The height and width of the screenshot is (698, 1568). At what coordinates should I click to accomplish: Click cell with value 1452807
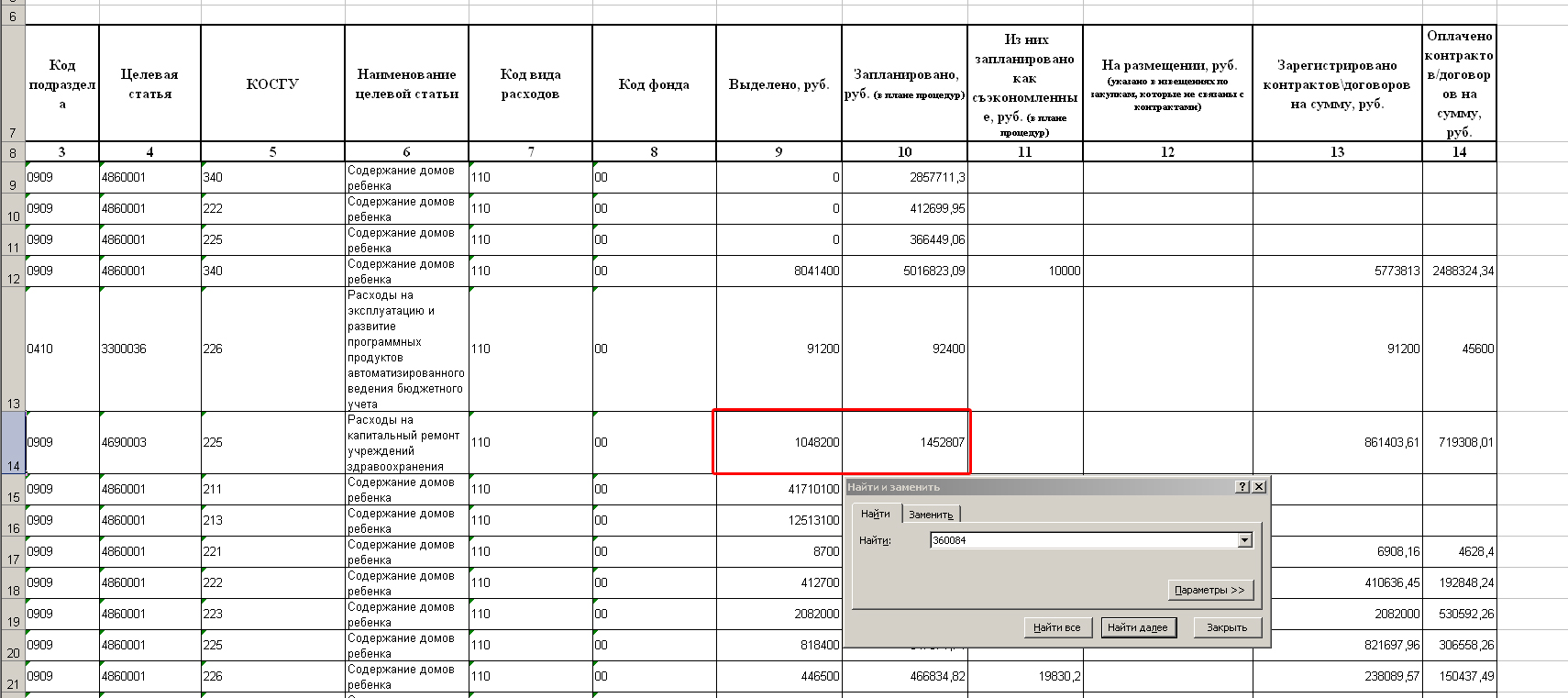point(905,442)
